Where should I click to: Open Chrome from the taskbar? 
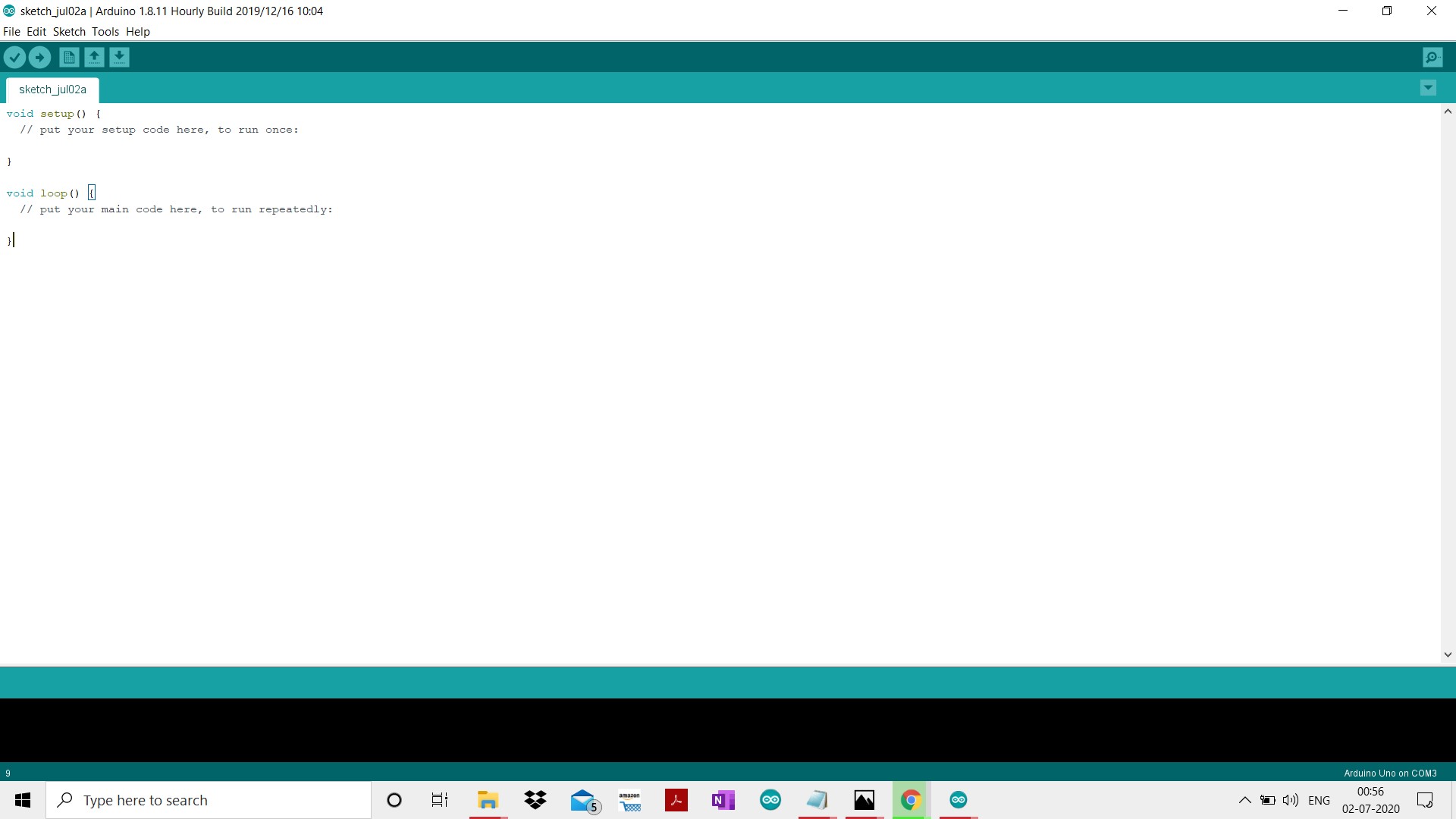(911, 800)
